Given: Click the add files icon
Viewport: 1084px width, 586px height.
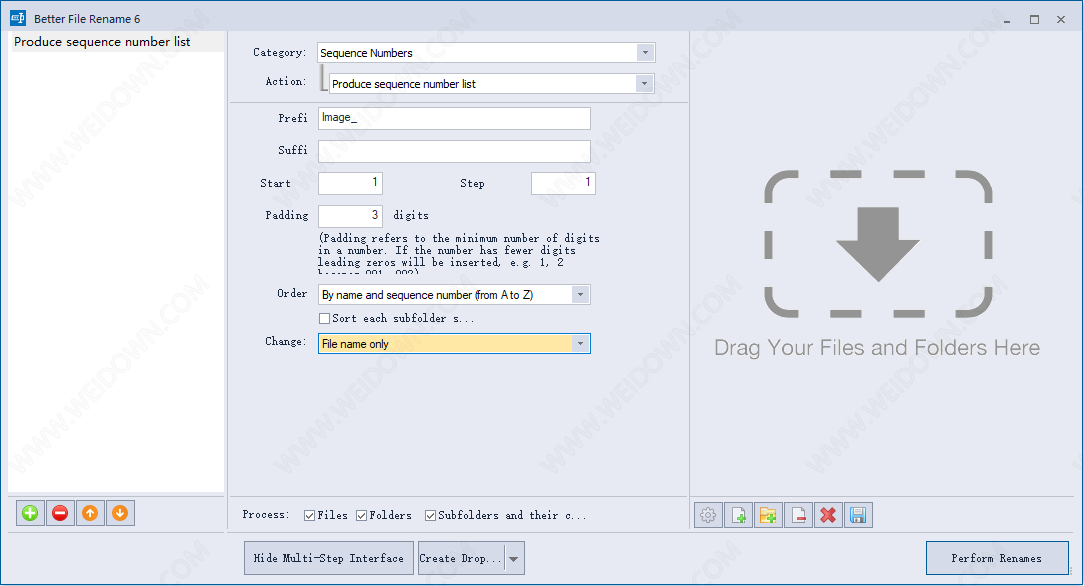Looking at the screenshot, I should pos(738,515).
